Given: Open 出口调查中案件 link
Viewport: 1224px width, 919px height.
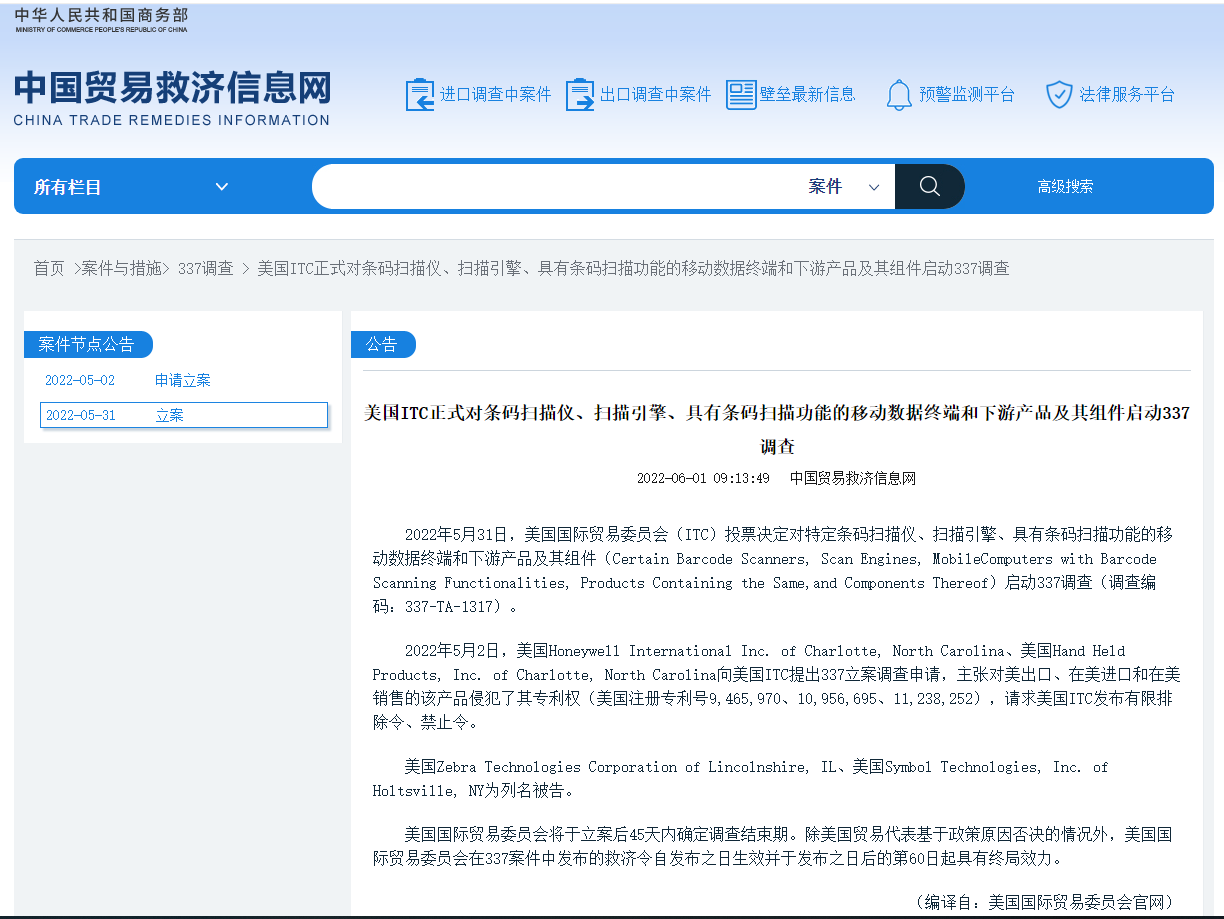Looking at the screenshot, I should click(x=656, y=95).
